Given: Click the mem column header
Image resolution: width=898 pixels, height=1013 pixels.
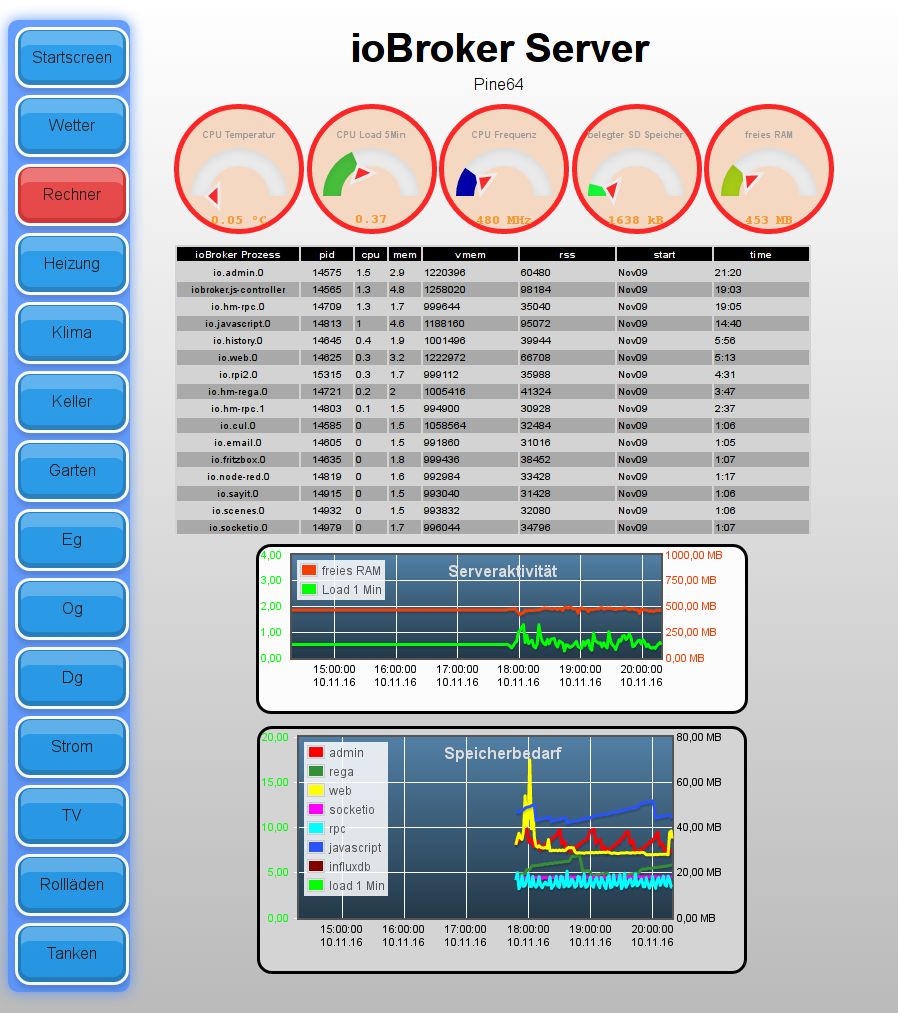Looking at the screenshot, I should (405, 255).
